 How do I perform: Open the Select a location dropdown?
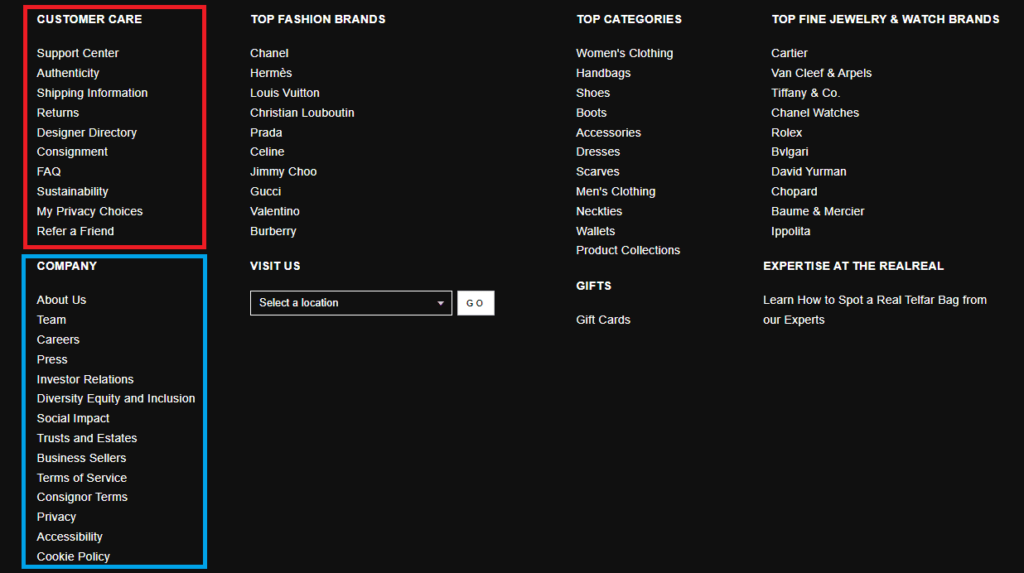(350, 303)
